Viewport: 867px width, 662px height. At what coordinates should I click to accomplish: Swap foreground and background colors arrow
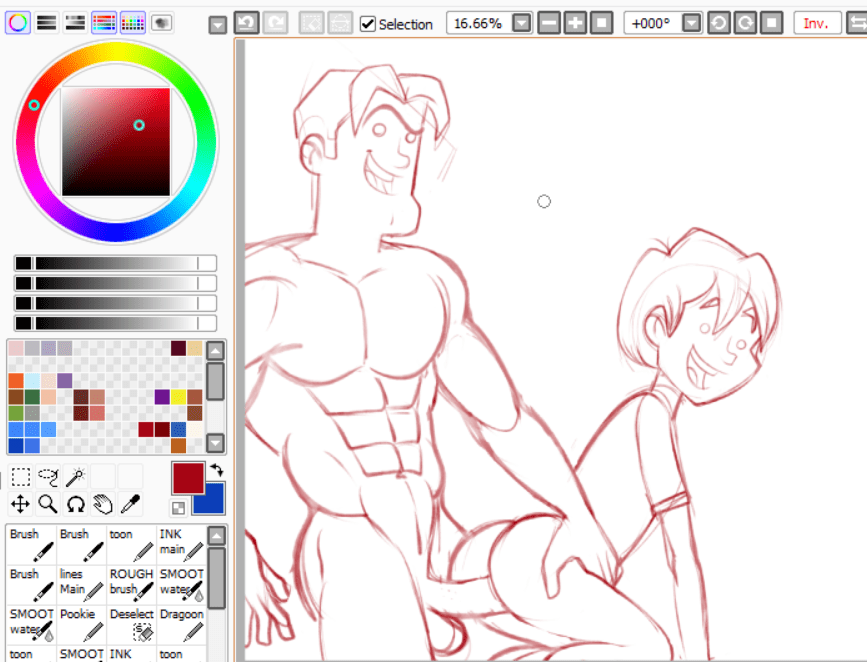216,470
